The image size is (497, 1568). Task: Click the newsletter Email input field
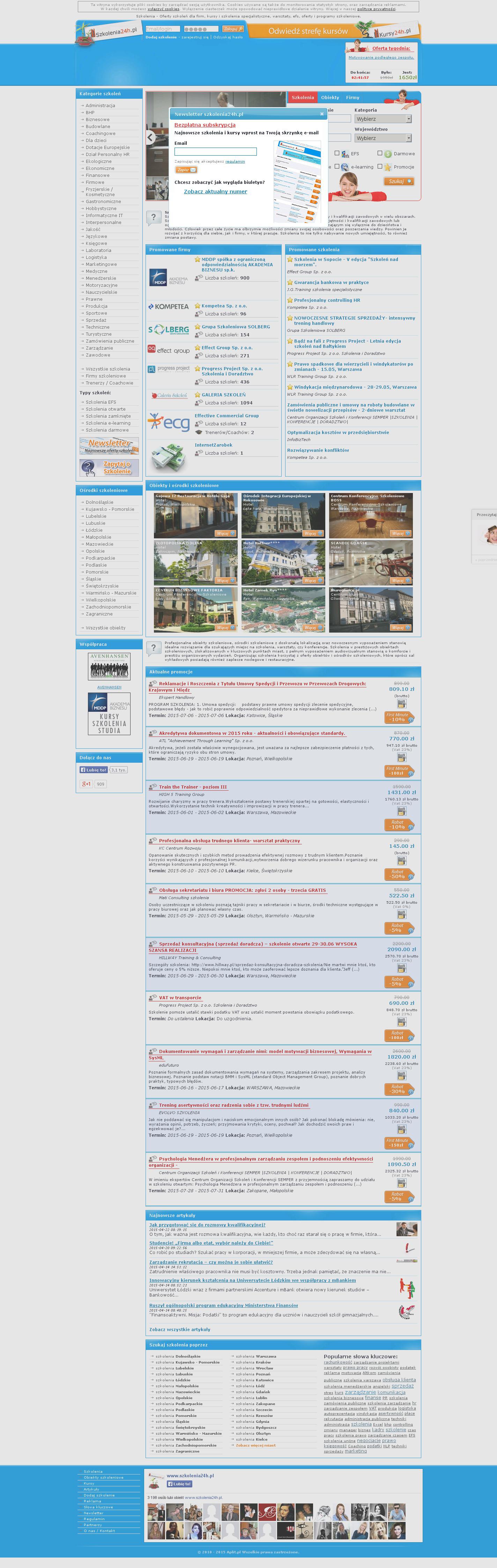tap(215, 151)
